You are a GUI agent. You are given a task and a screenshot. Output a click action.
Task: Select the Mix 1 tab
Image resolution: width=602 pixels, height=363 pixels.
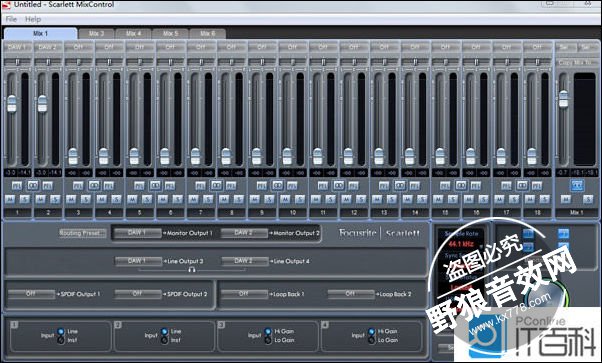pos(40,34)
